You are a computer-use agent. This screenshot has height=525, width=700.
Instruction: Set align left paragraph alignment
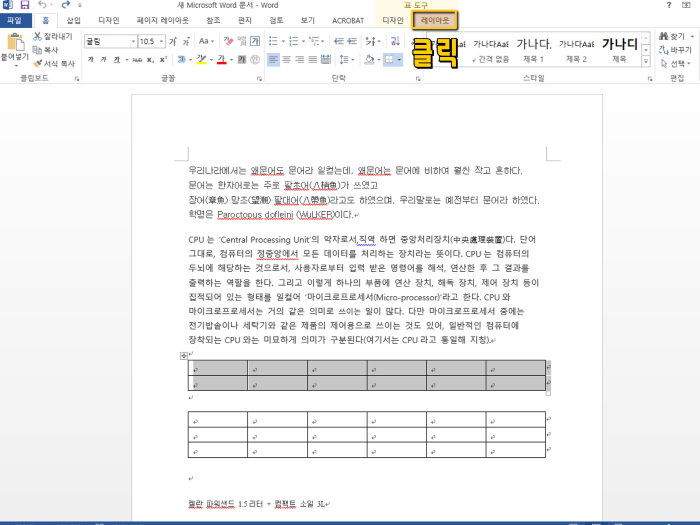point(273,59)
